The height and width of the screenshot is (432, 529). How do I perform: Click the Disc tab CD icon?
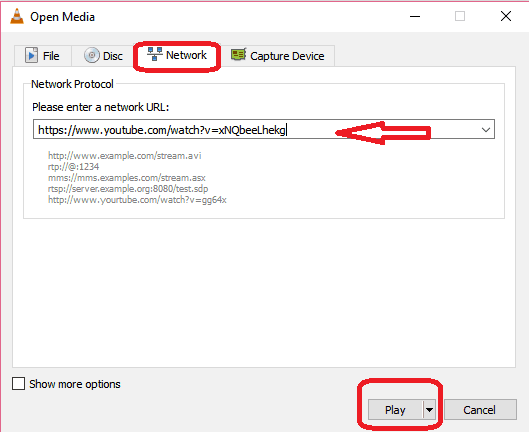91,55
